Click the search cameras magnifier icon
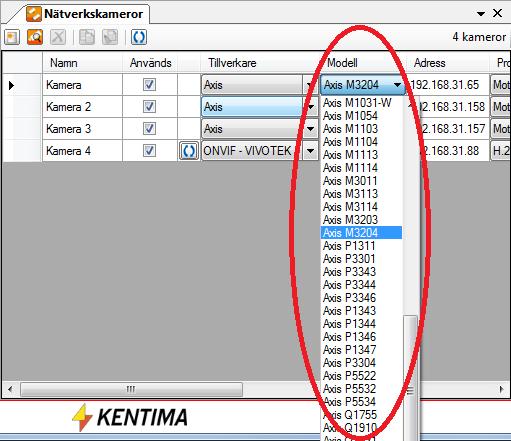 point(35,37)
